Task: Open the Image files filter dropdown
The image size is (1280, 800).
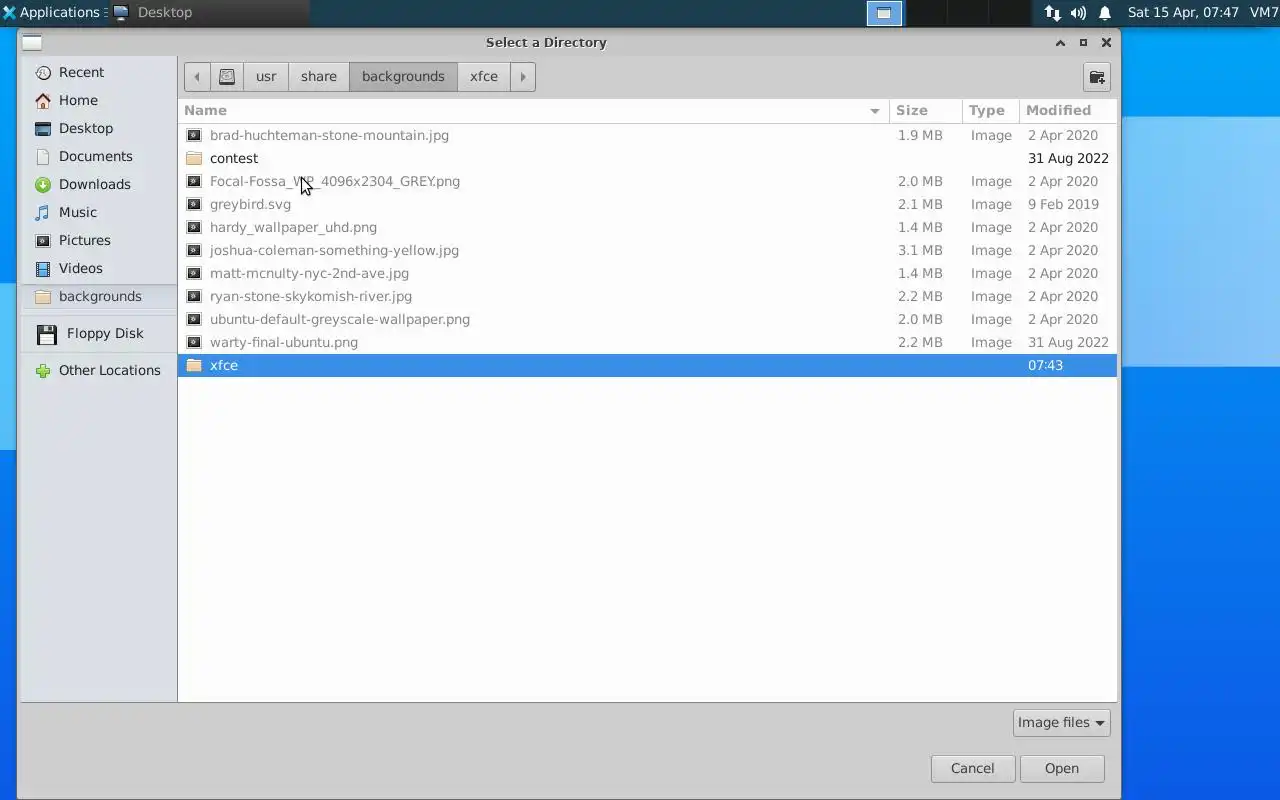Action: click(1061, 722)
